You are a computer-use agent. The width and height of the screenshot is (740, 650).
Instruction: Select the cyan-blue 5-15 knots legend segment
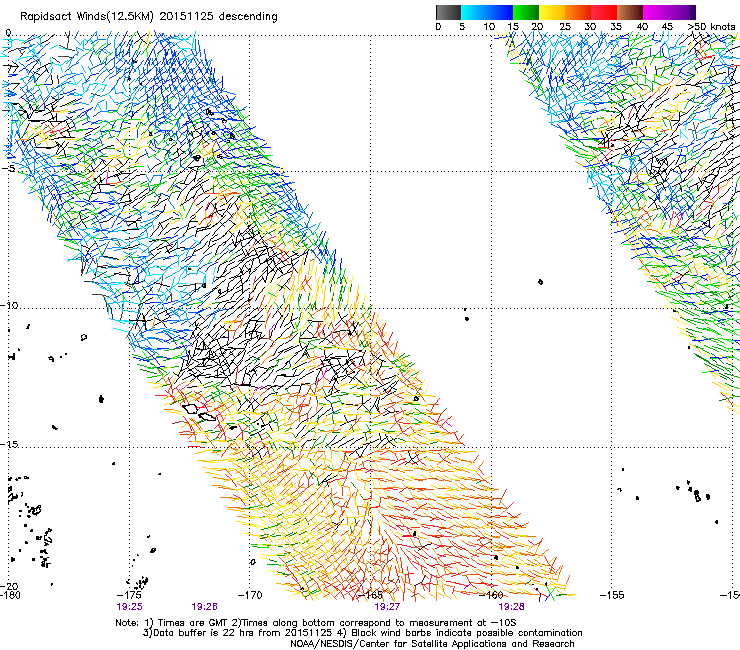click(x=487, y=12)
